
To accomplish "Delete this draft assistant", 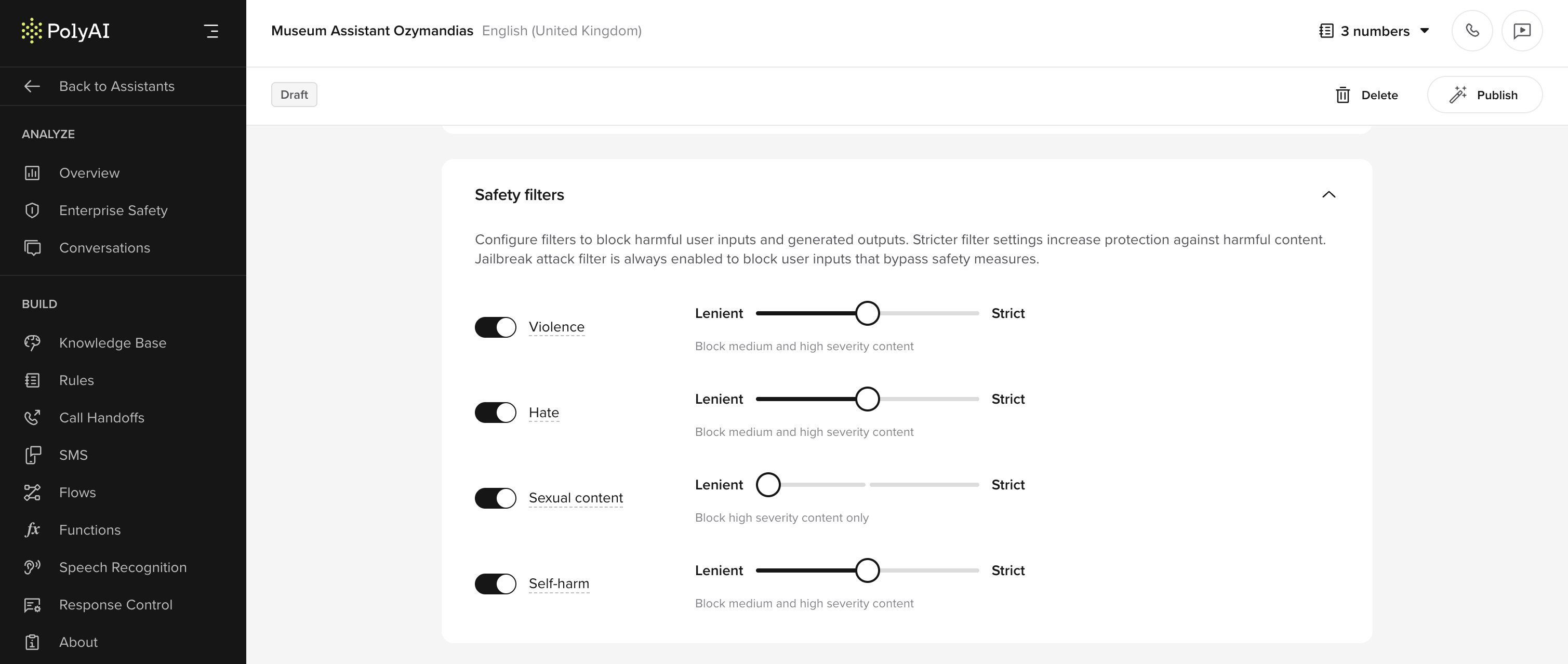I will coord(1366,95).
